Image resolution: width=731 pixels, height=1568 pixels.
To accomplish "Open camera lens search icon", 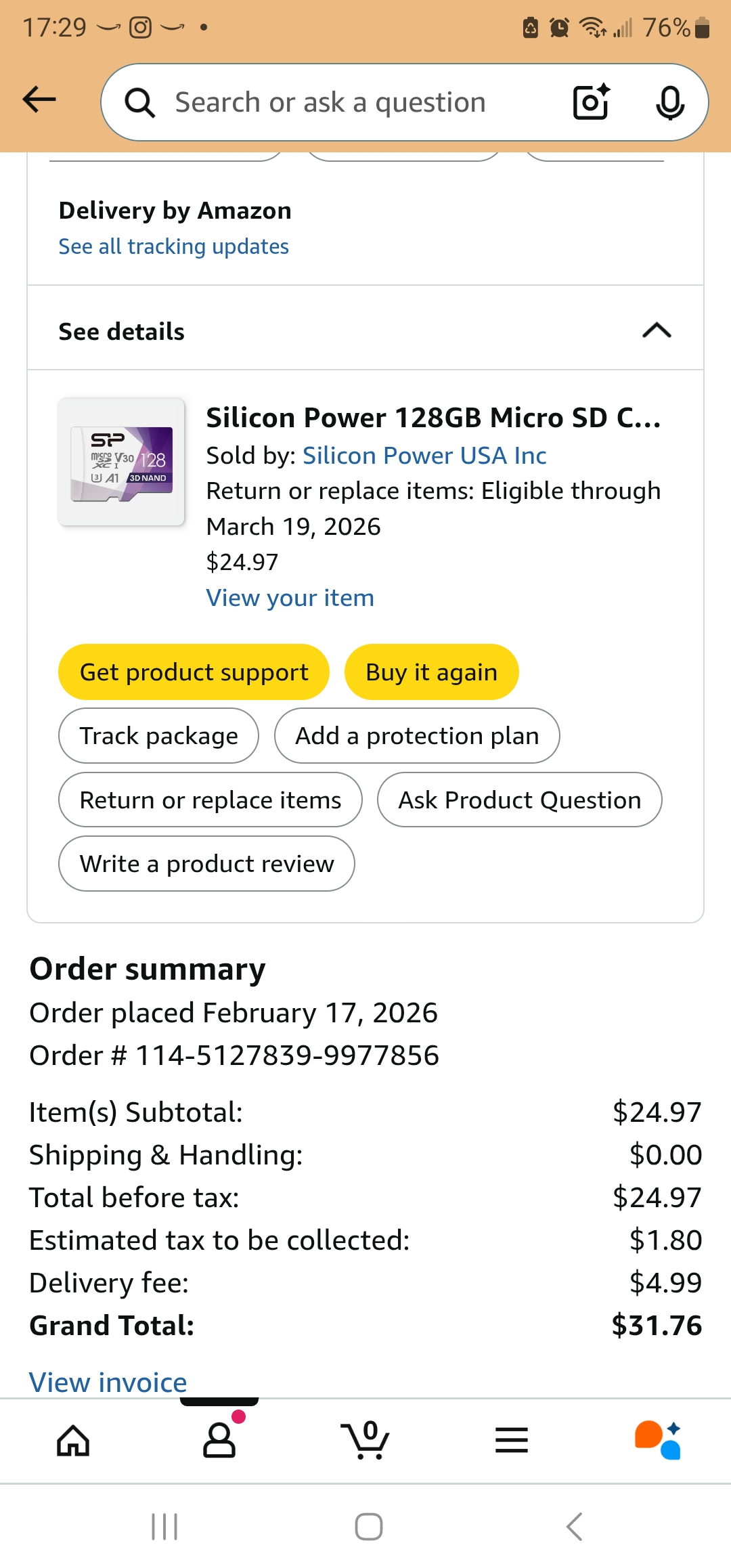I will click(x=591, y=102).
